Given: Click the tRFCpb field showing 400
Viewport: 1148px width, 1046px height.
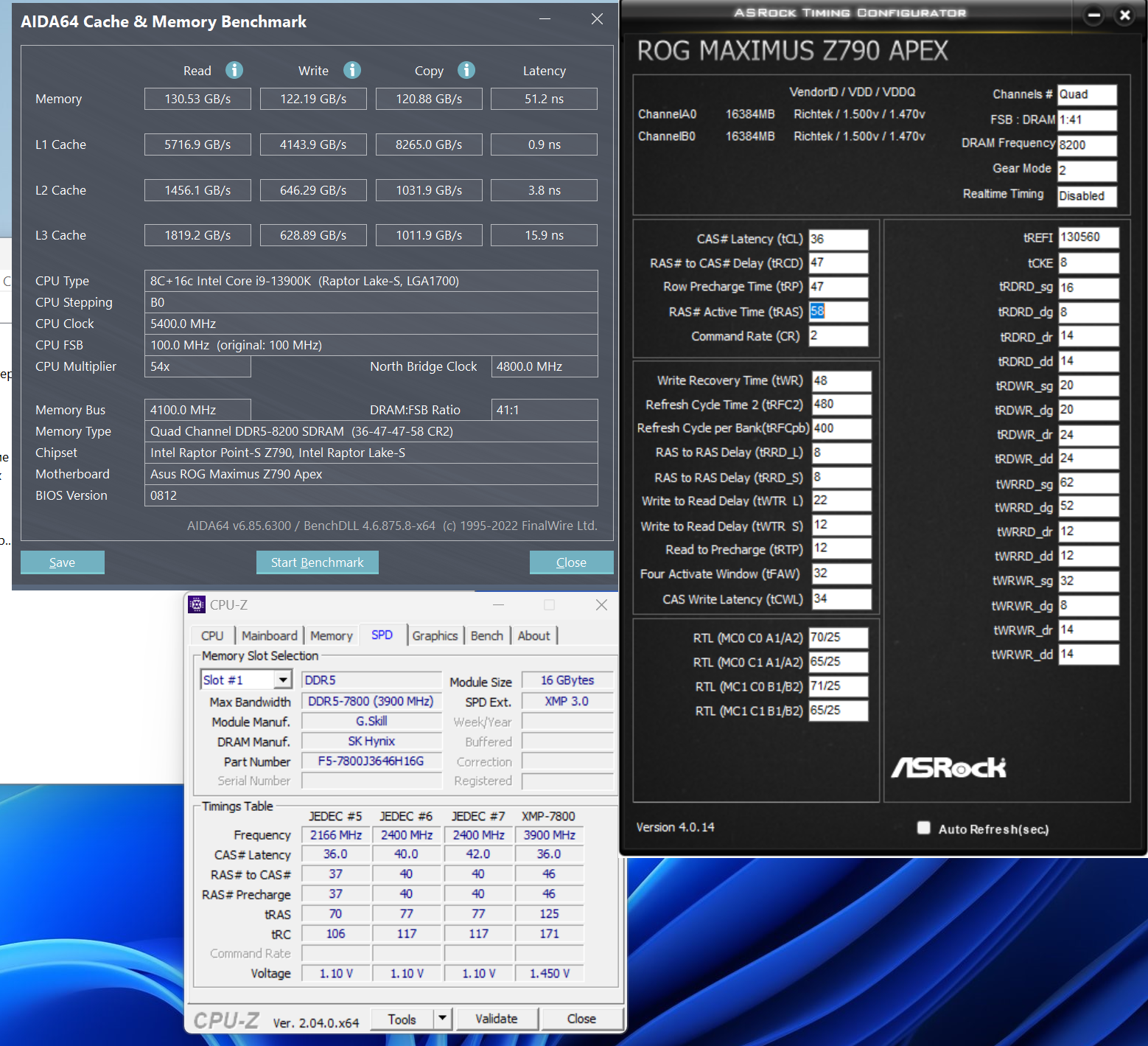Looking at the screenshot, I should click(841, 428).
